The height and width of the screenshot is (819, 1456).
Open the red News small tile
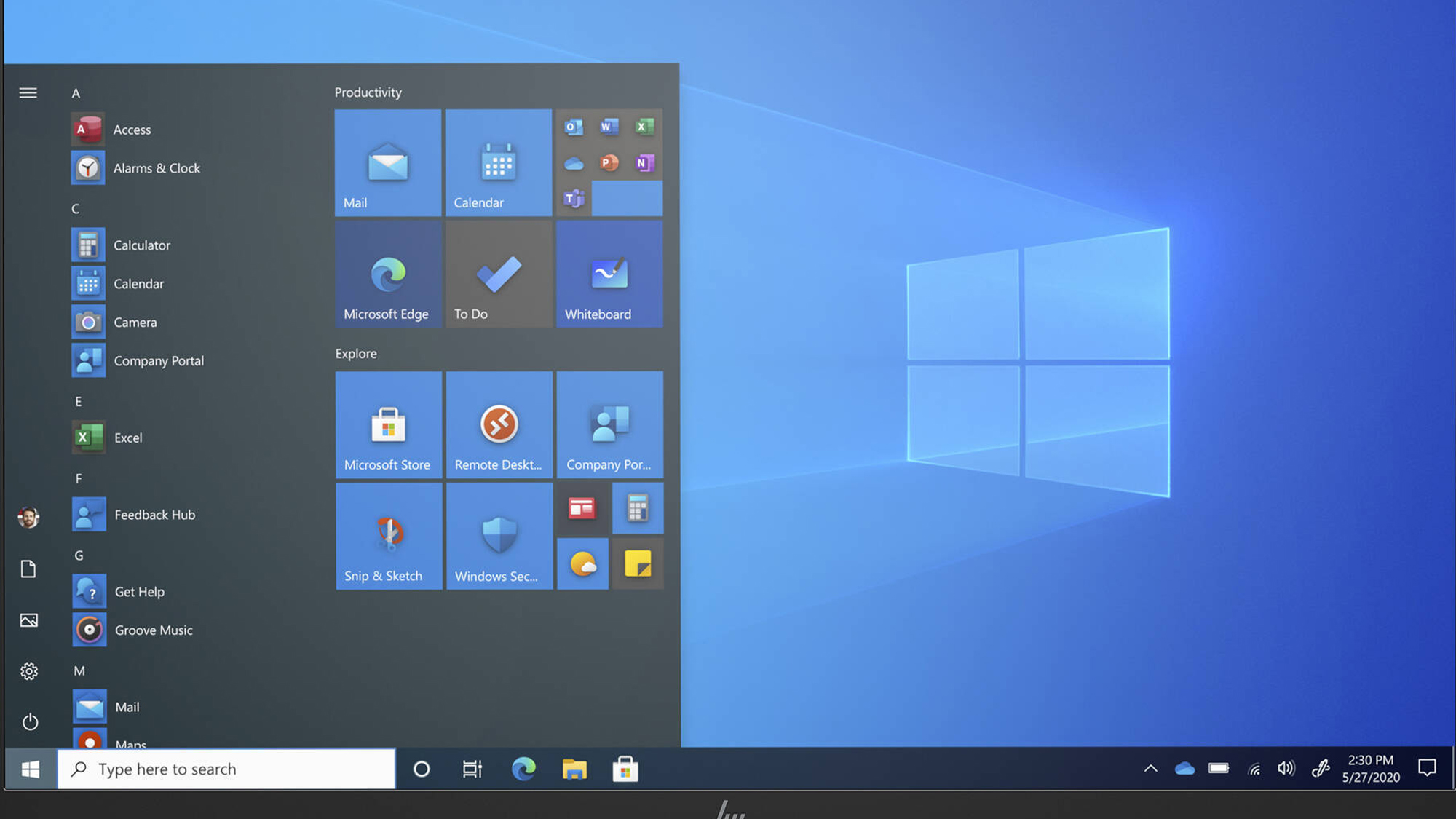coord(582,508)
